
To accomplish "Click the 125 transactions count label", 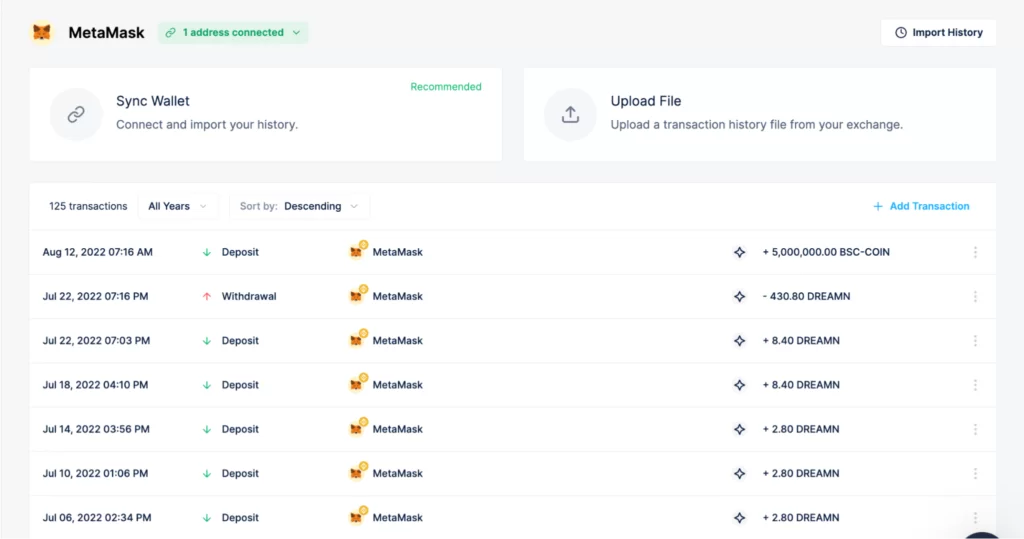I will pyautogui.click(x=88, y=206).
